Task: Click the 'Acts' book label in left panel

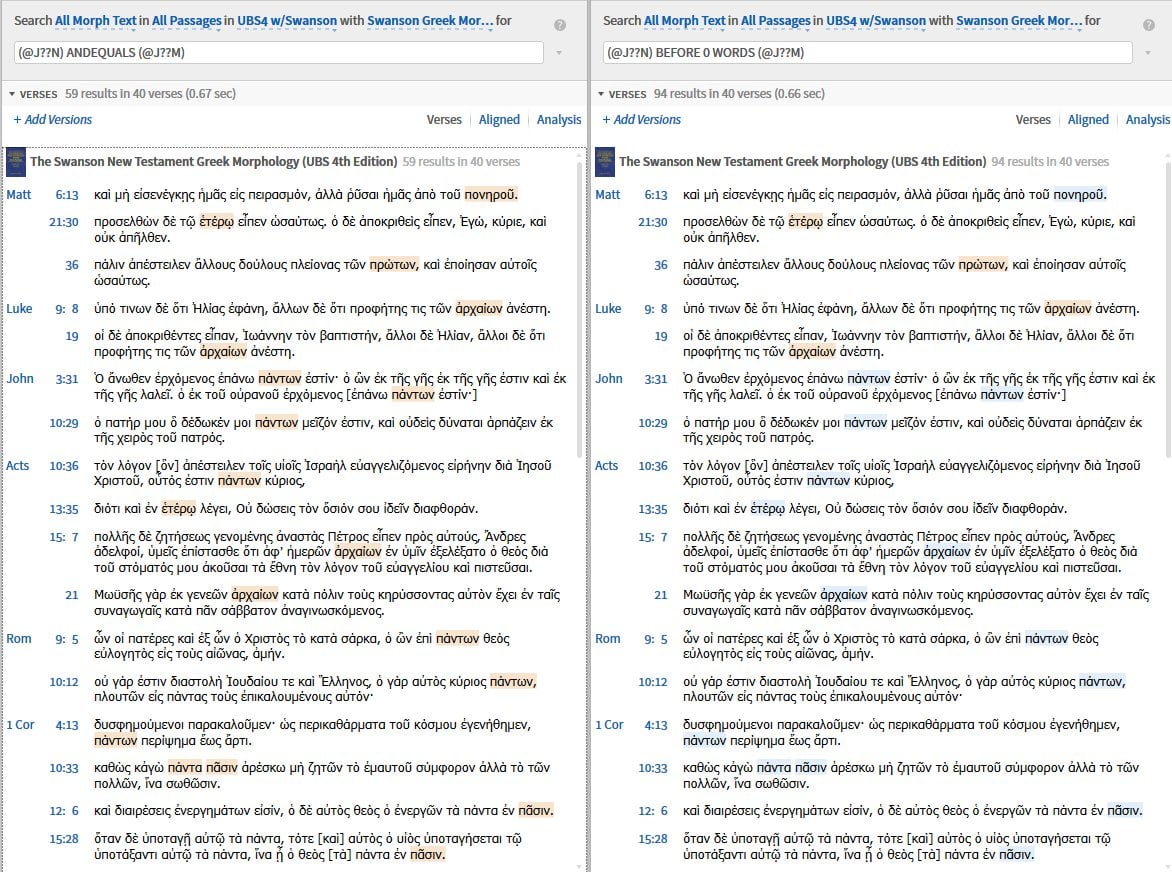Action: tap(17, 466)
